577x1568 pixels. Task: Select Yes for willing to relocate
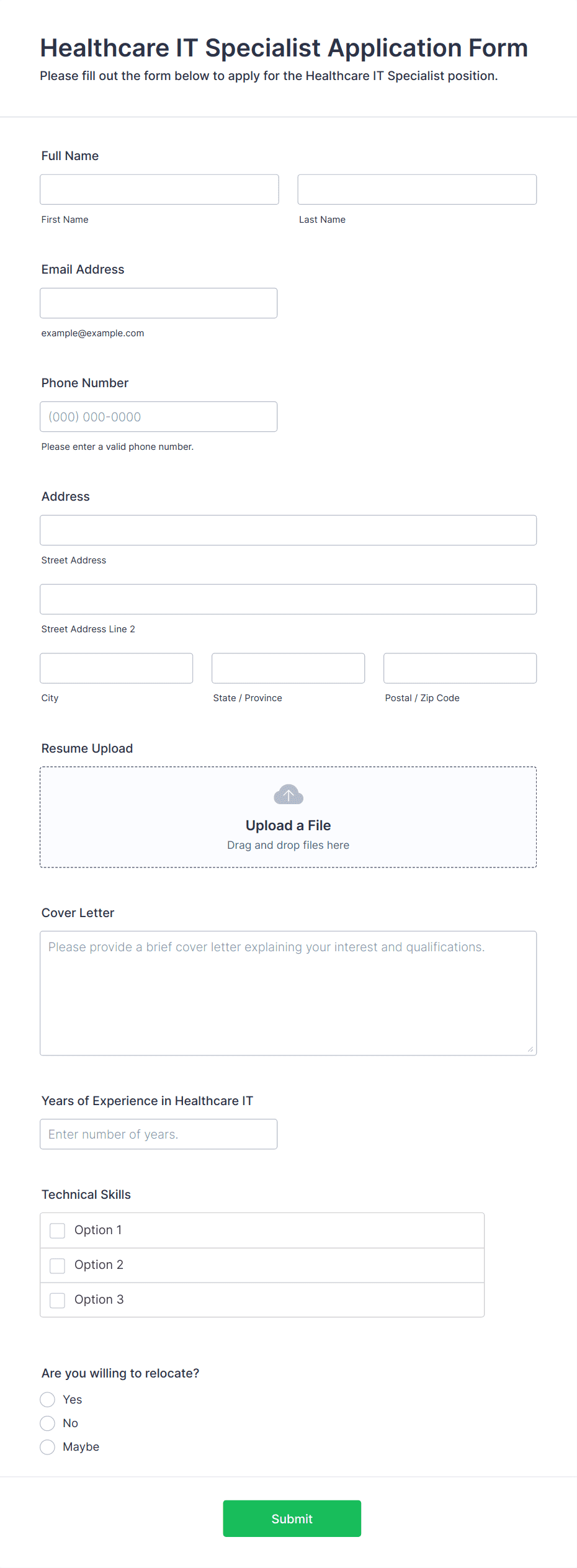click(48, 1399)
